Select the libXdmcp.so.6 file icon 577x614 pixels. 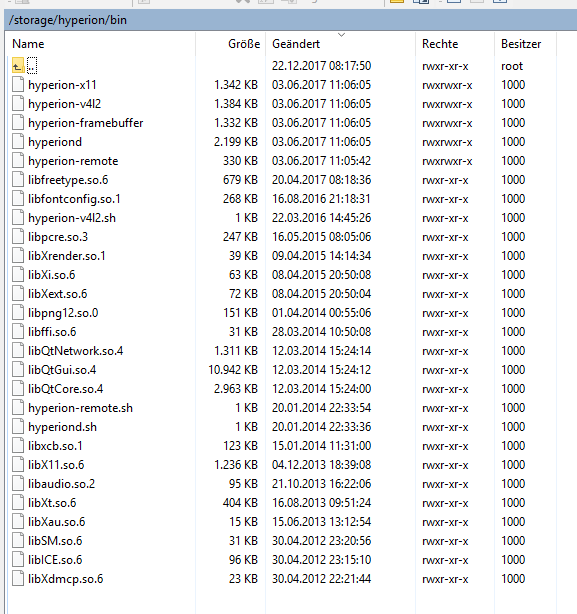point(18,579)
